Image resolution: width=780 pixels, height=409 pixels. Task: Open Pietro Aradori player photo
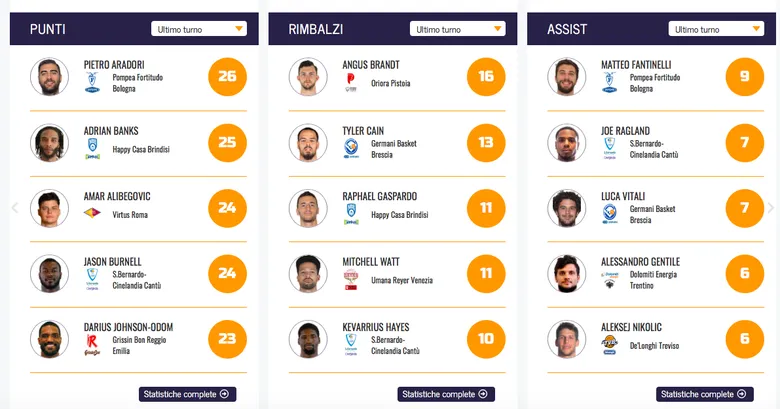click(49, 77)
